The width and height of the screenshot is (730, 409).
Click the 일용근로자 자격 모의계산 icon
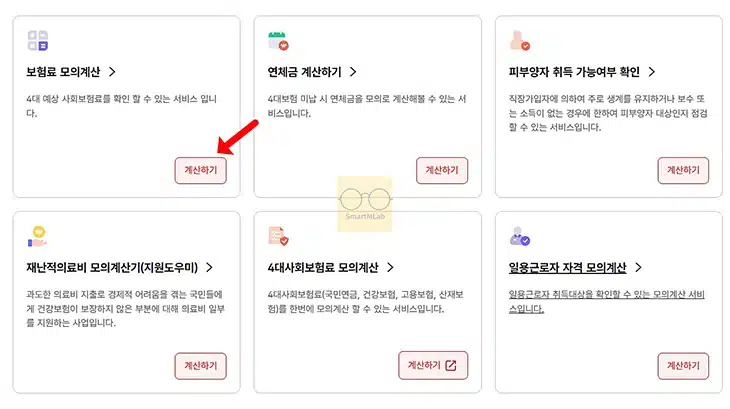pyautogui.click(x=519, y=237)
